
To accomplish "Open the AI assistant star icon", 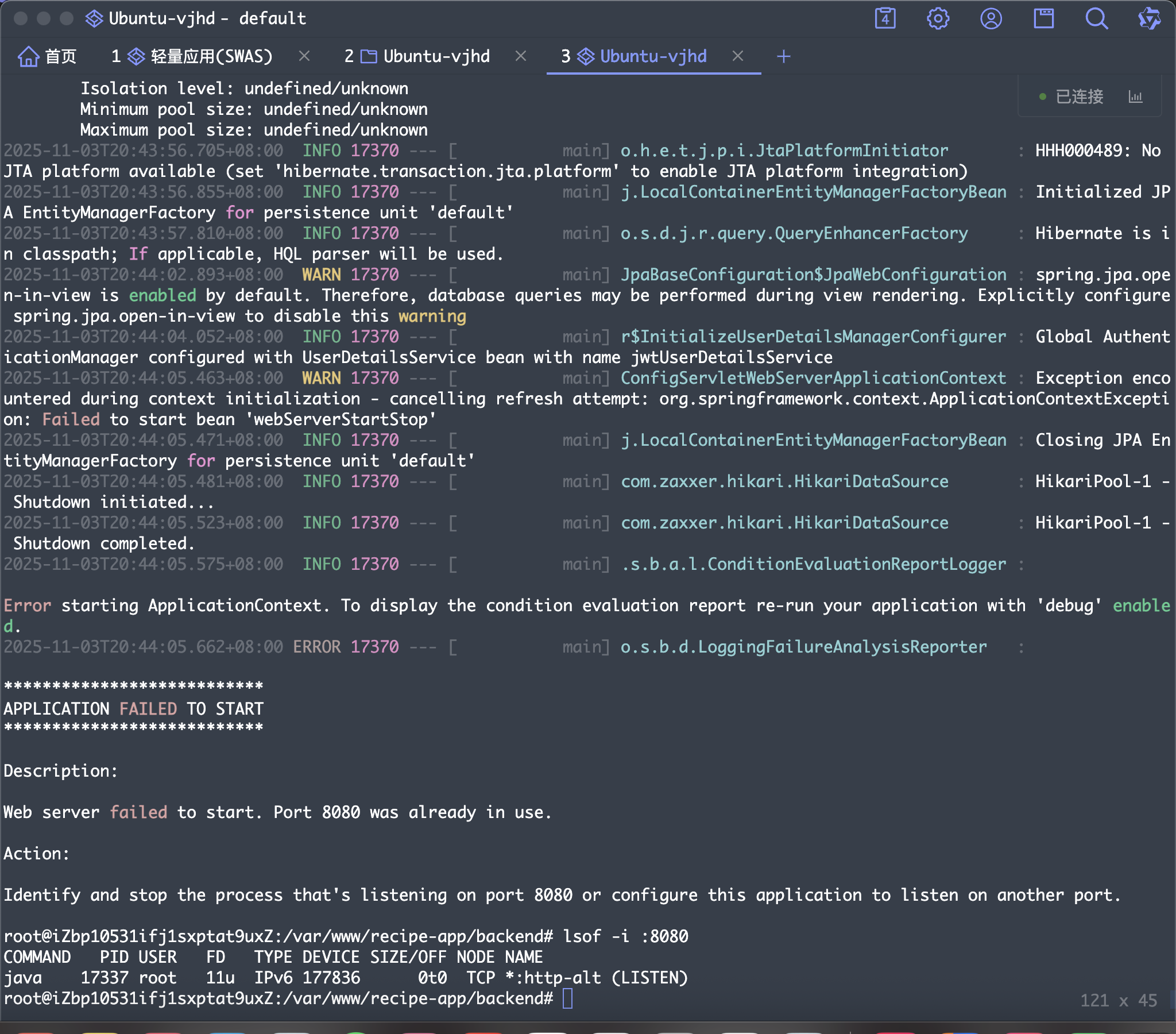I will [x=1149, y=18].
